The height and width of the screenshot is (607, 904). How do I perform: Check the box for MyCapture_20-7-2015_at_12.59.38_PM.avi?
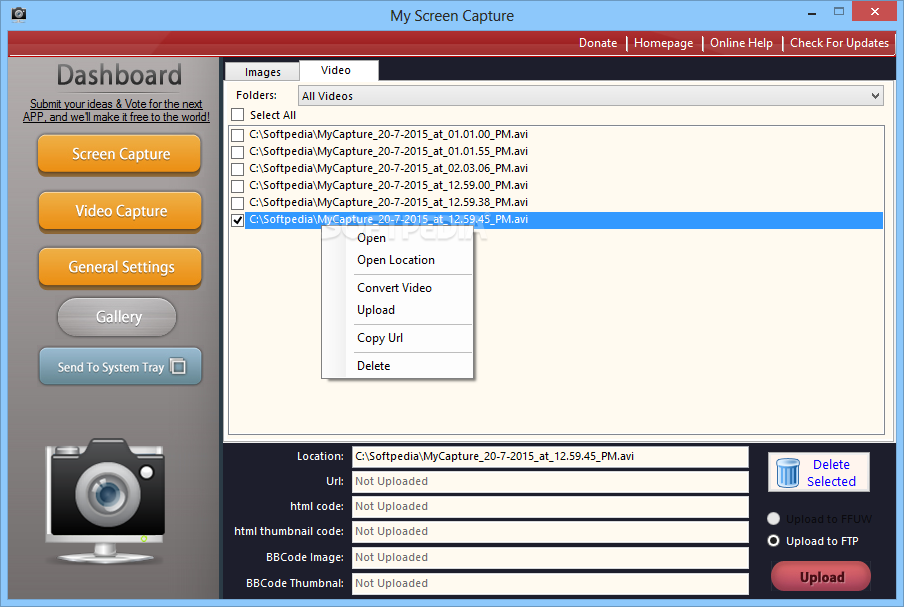(238, 203)
